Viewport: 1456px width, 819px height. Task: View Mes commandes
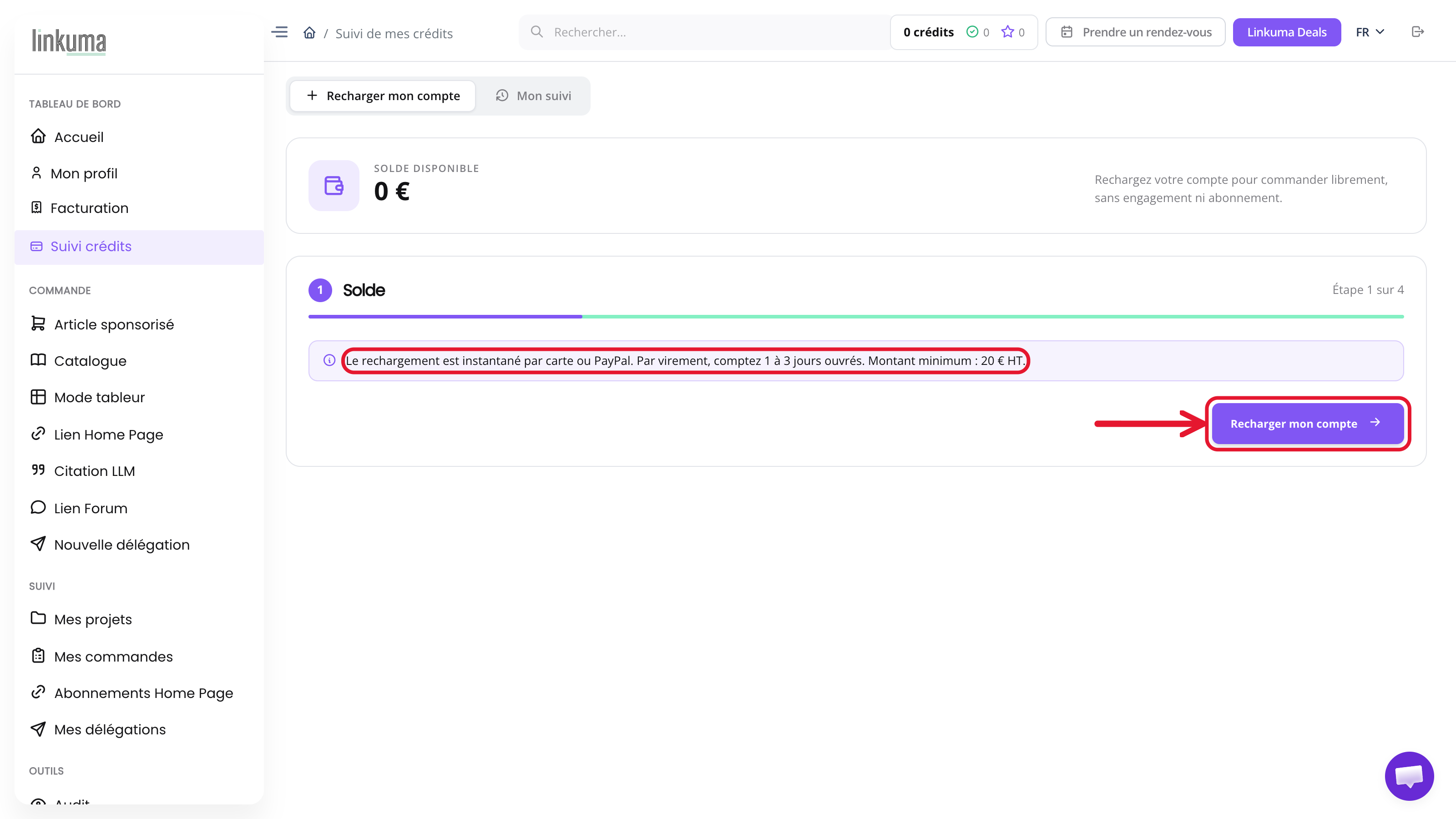click(x=139, y=657)
